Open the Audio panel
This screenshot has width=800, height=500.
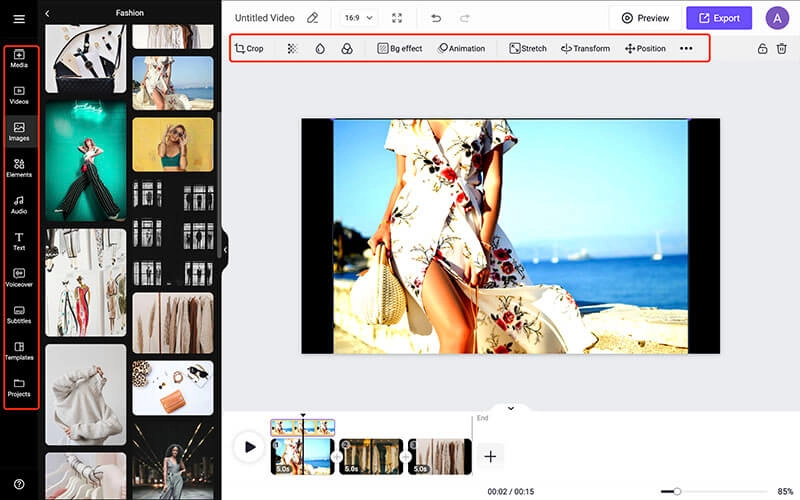(x=19, y=205)
